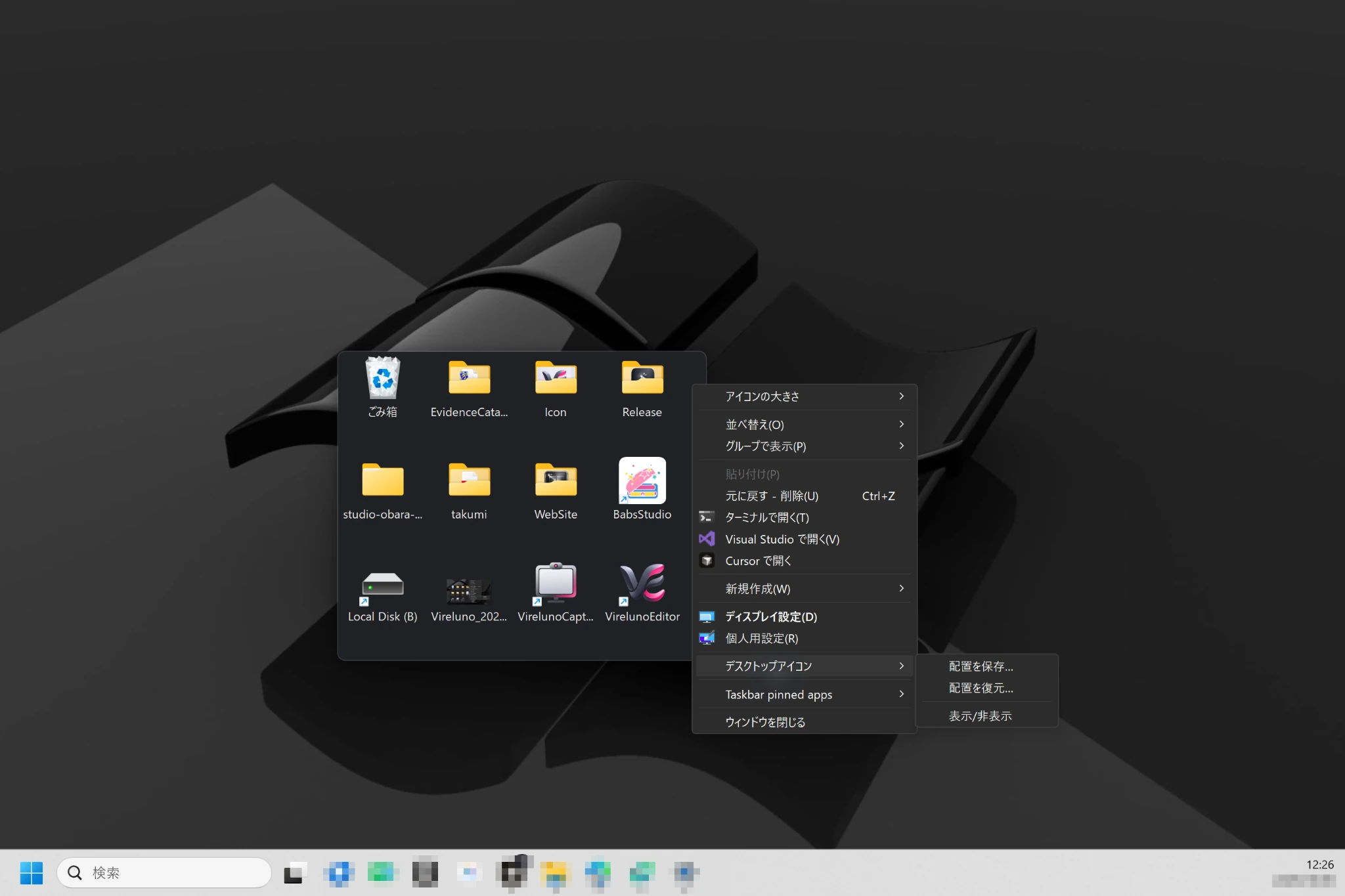Open the ごみ箱 recycle bin icon
1345x896 pixels.
click(382, 387)
